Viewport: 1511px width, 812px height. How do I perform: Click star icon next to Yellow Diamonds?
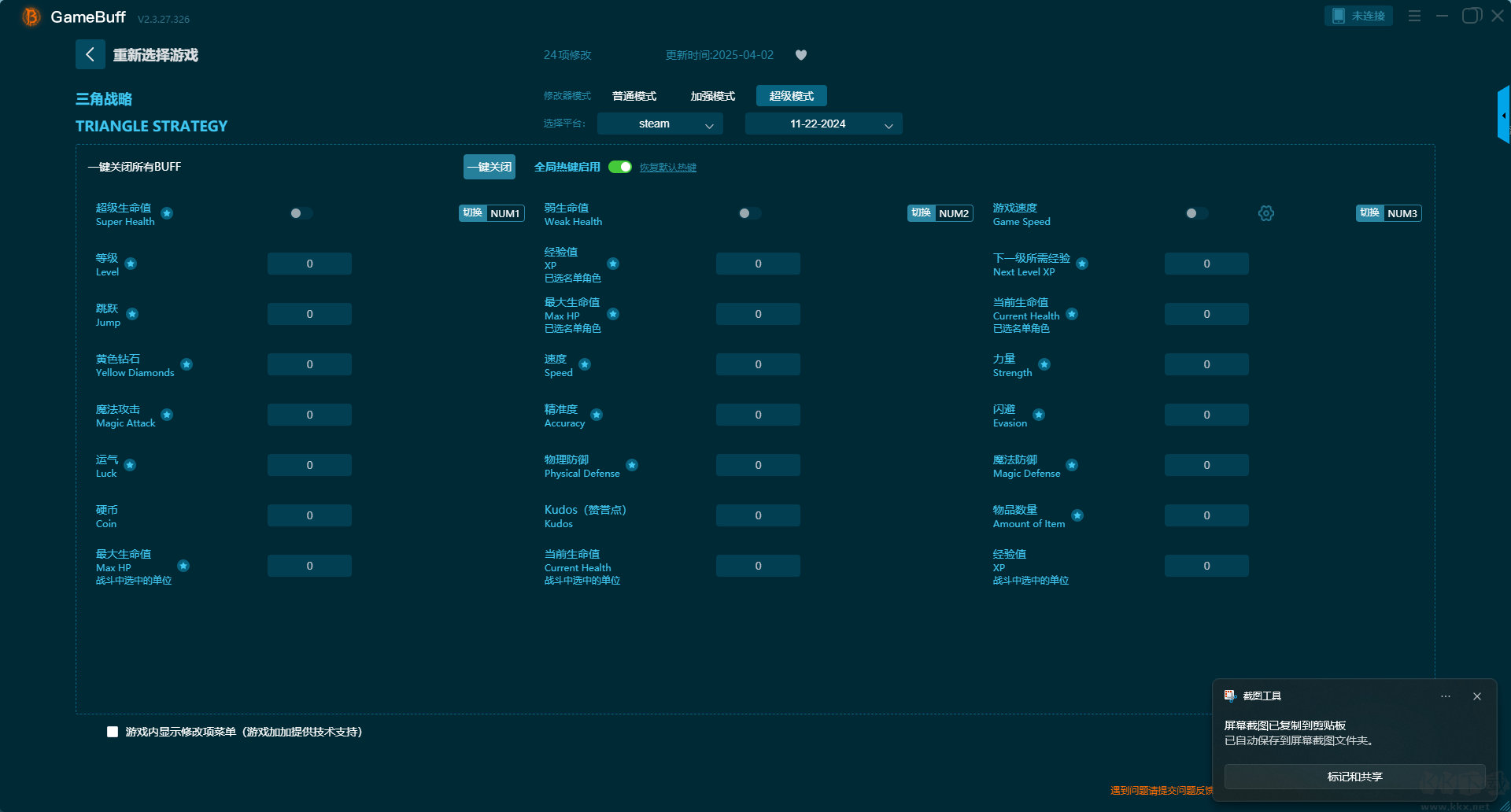point(187,364)
